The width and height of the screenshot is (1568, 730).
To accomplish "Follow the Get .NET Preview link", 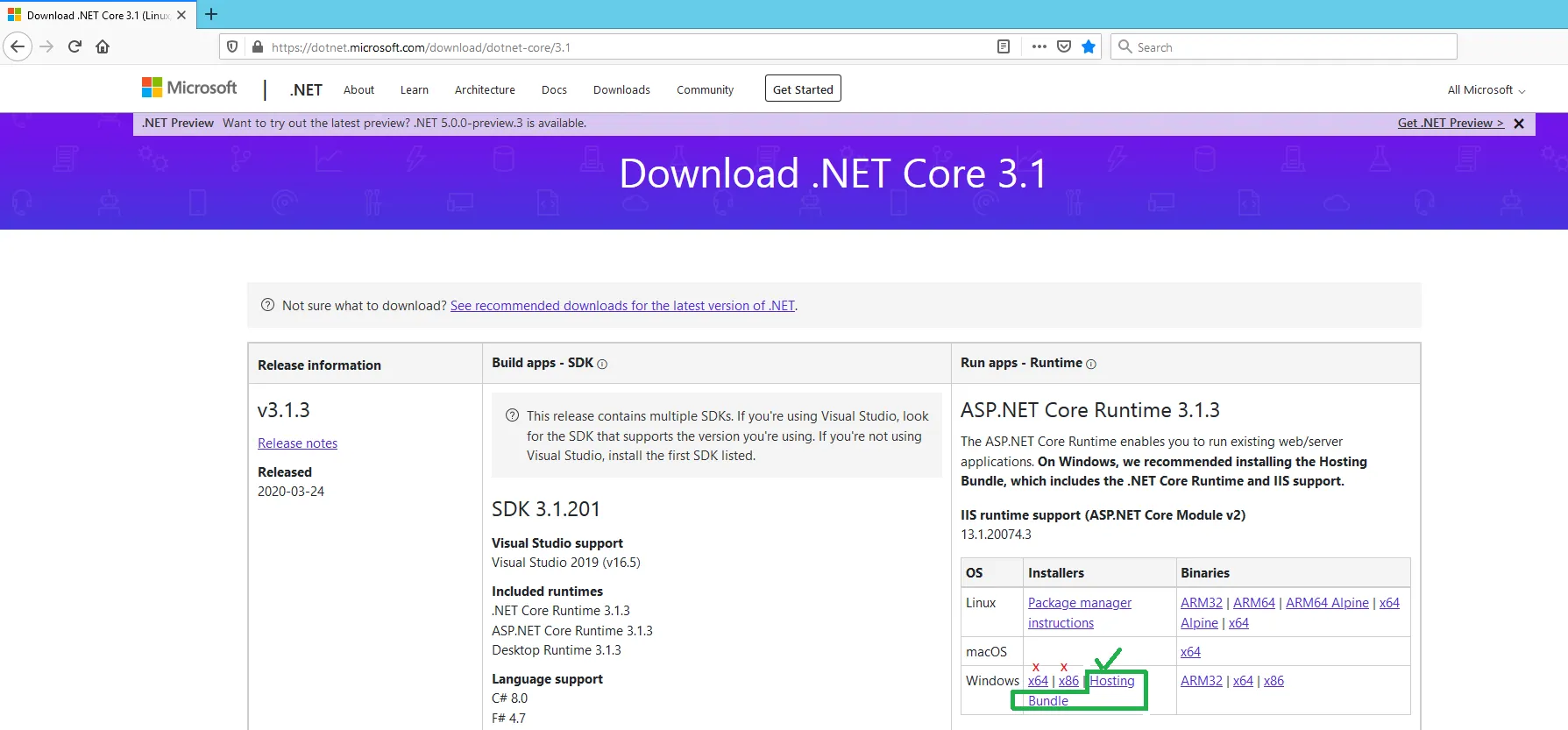I will pos(1451,123).
